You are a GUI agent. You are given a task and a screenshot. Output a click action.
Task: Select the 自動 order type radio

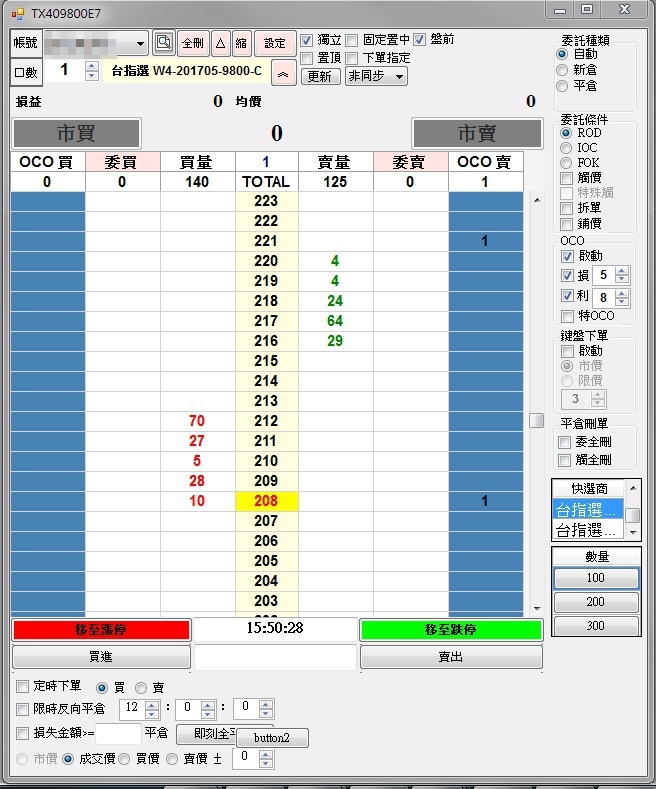click(562, 54)
